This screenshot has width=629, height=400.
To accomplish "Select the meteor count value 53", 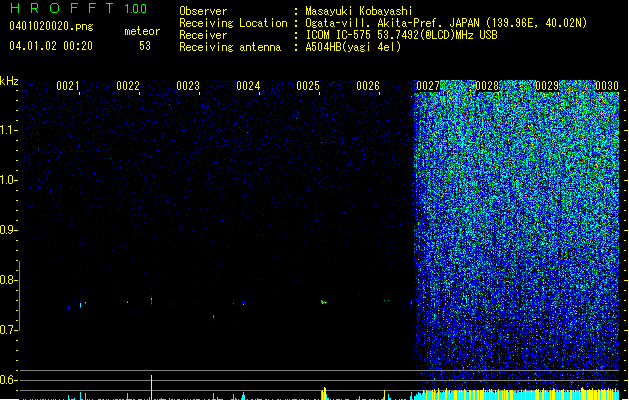I will (x=145, y=46).
